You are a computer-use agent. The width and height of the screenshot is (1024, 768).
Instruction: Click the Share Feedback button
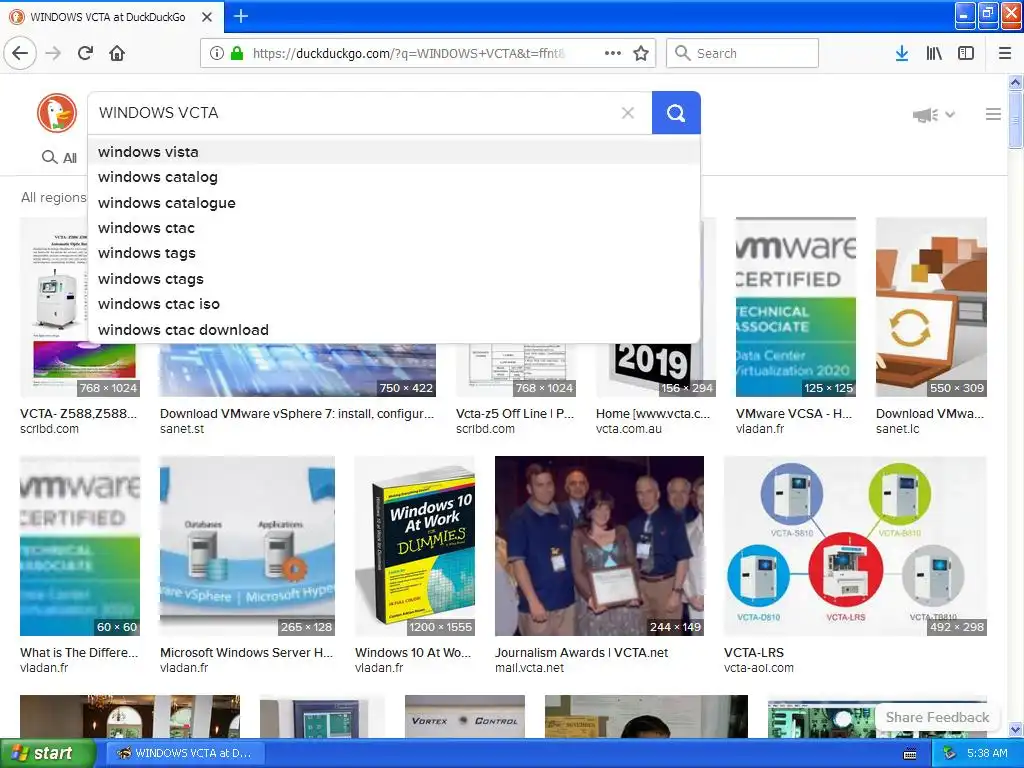pyautogui.click(x=937, y=717)
